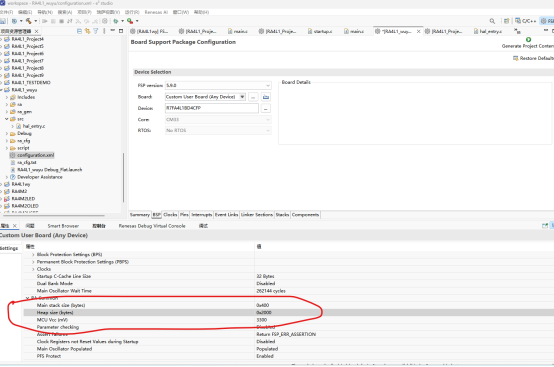
Task: Open the Renesas Debug Virtual Console tab
Action: pos(152,226)
